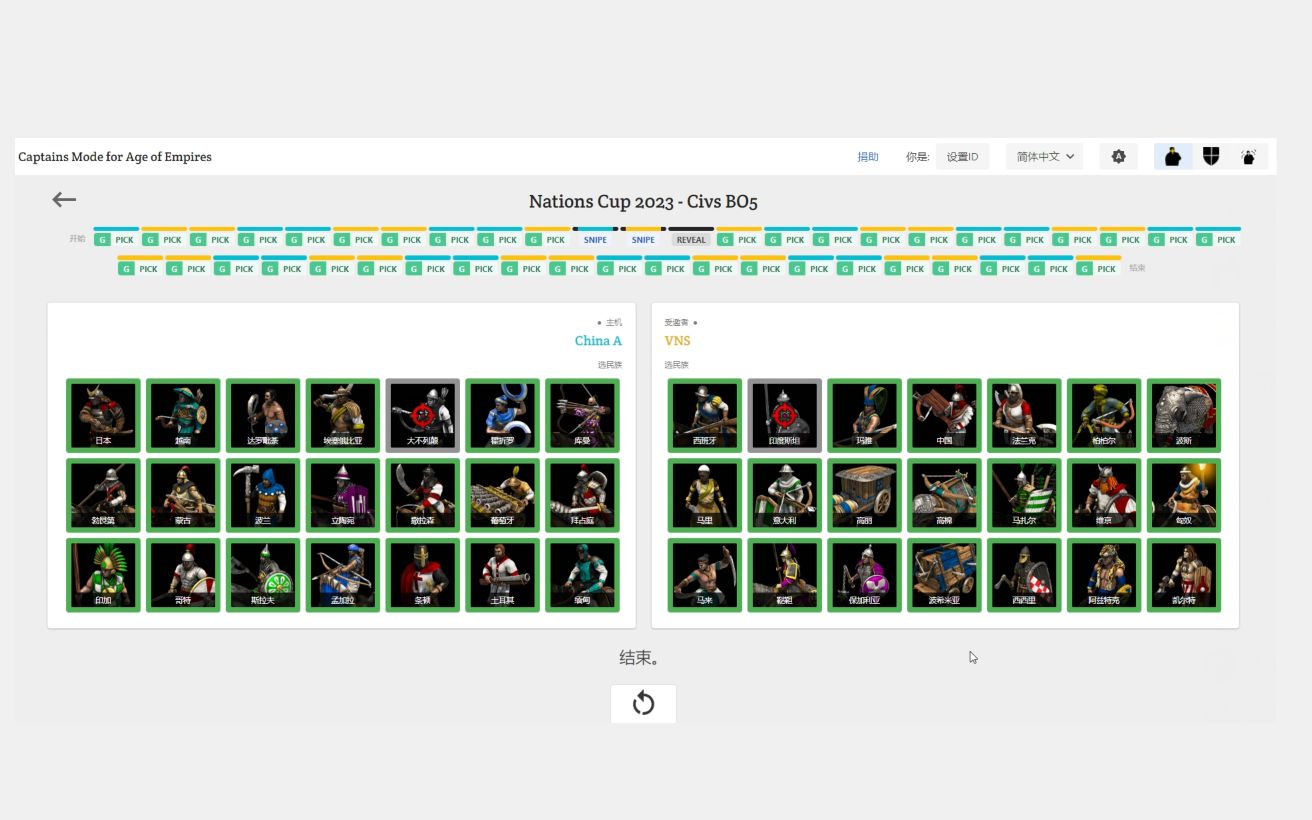This screenshot has width=1312, height=820.
Task: Select the 越南 civilization tile
Action: pos(183,415)
